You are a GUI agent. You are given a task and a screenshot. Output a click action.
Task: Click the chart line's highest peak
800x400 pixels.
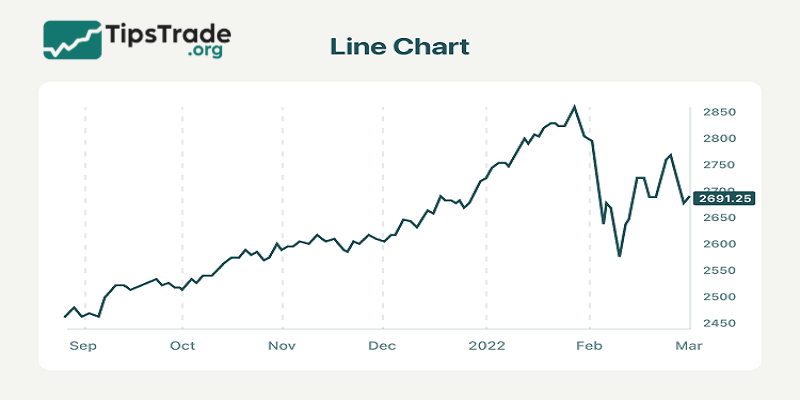point(574,106)
